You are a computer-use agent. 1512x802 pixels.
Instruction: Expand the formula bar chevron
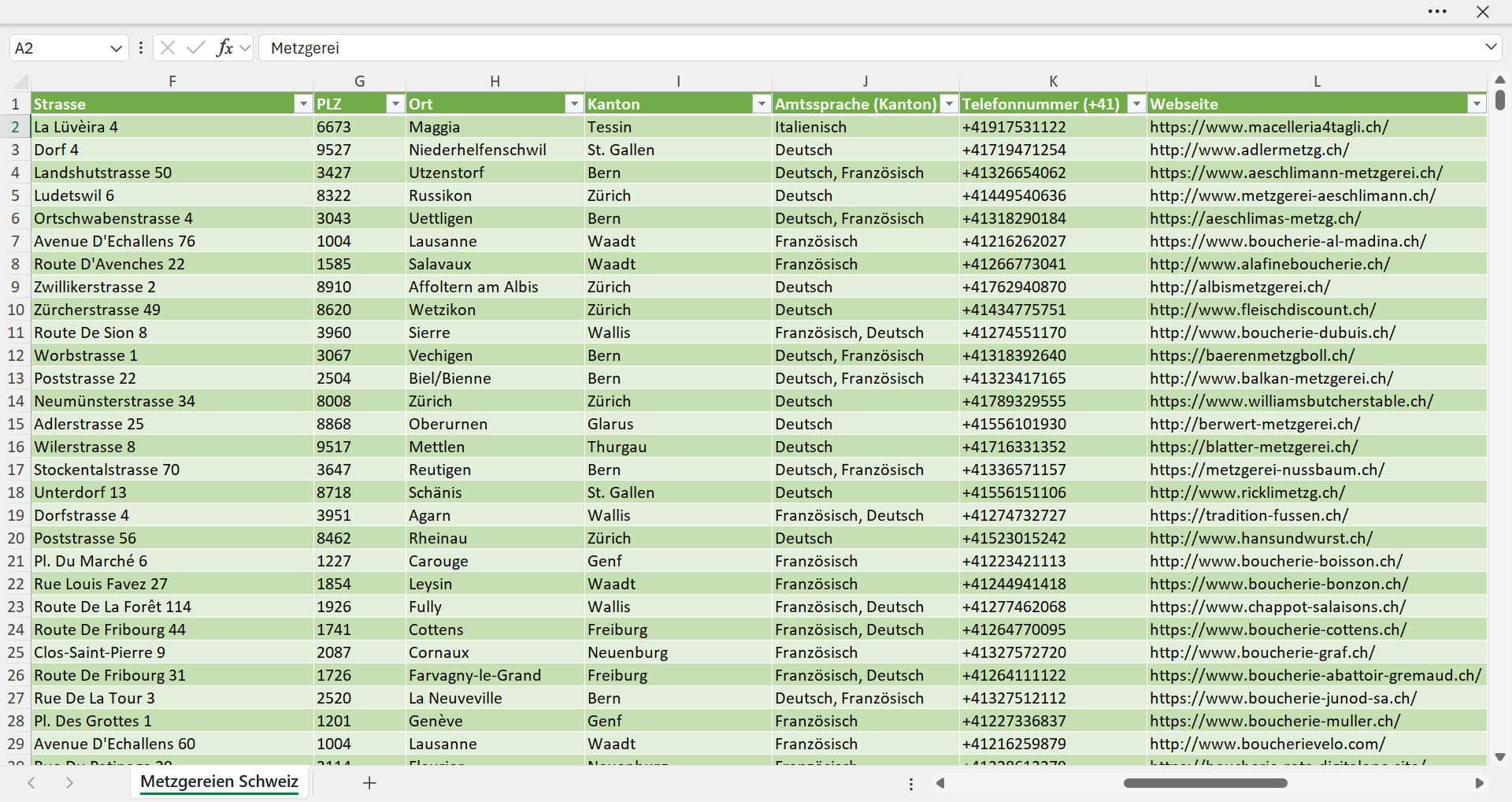pyautogui.click(x=1491, y=47)
